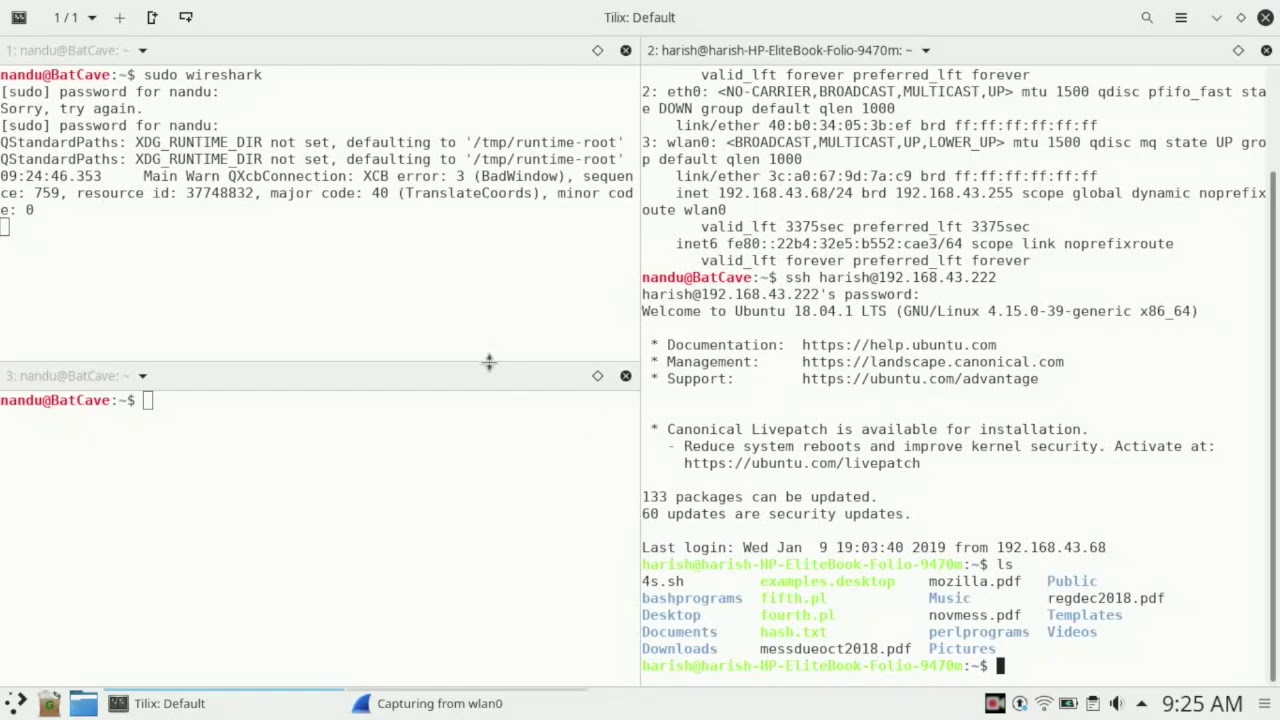Click messdueoct2018.pdf in the ls output
This screenshot has width=1280, height=720.
(835, 649)
